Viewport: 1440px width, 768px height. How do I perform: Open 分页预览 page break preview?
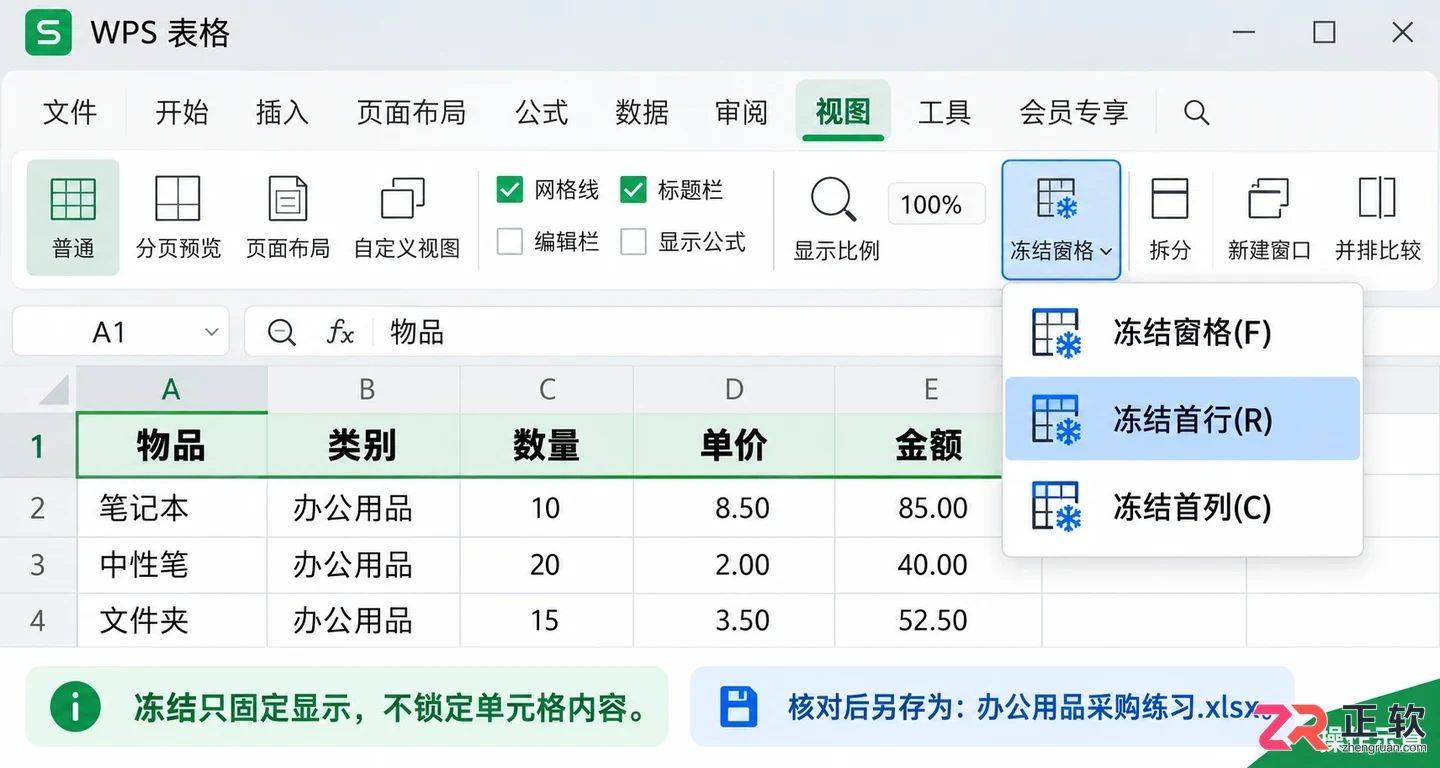click(178, 217)
